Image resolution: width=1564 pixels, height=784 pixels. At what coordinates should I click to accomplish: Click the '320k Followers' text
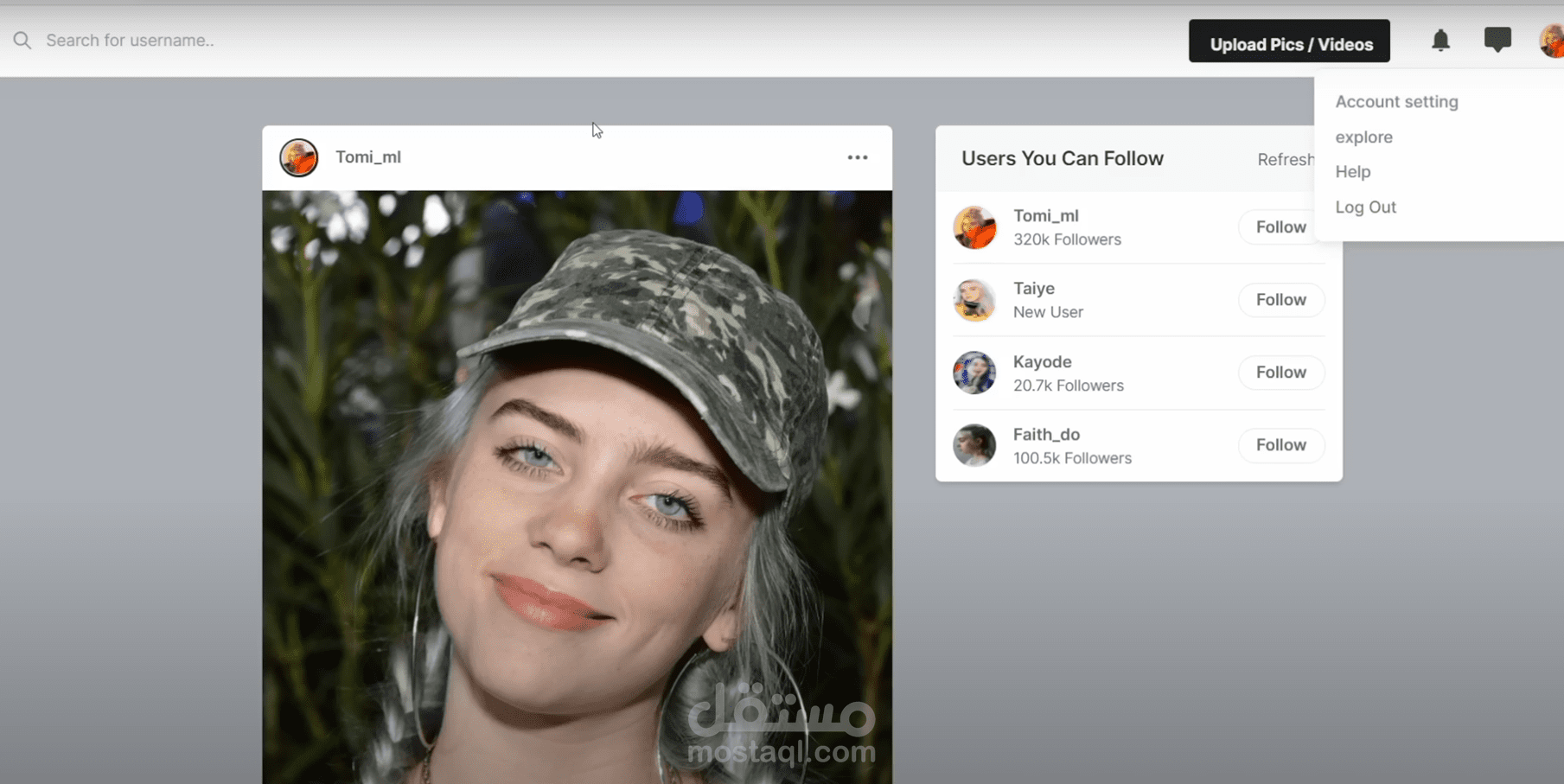point(1067,239)
